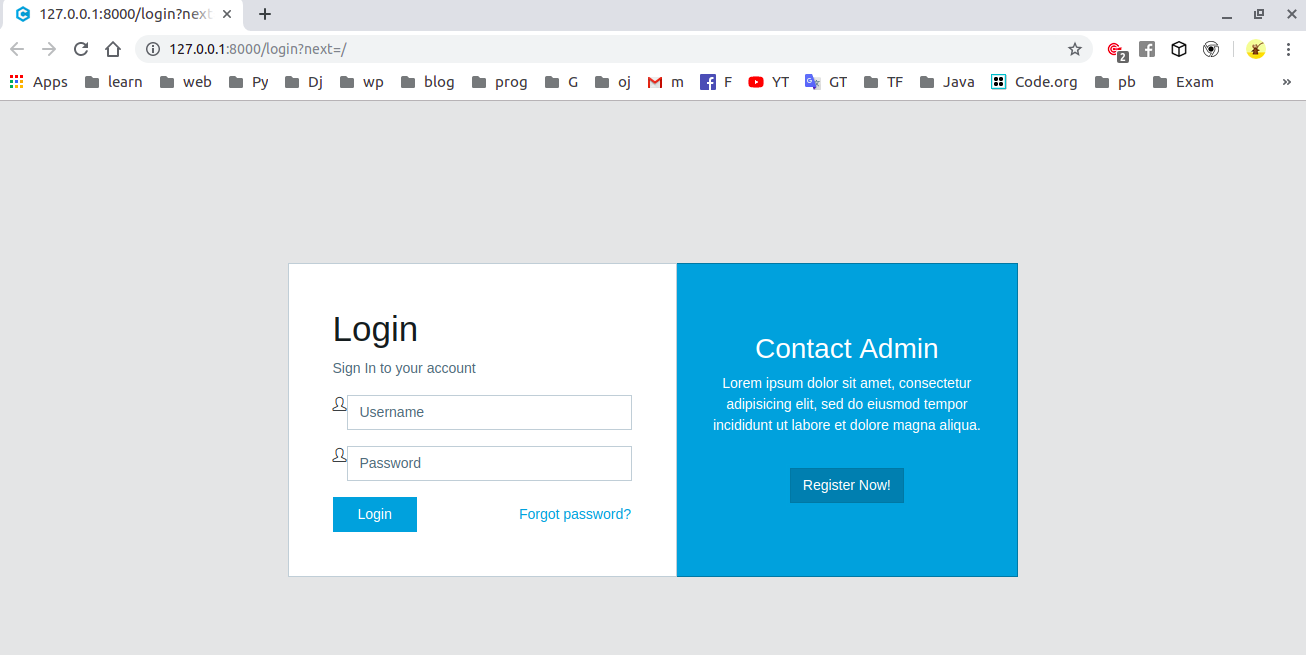
Task: Expand the hidden bookmarks chevron
Action: (1286, 82)
